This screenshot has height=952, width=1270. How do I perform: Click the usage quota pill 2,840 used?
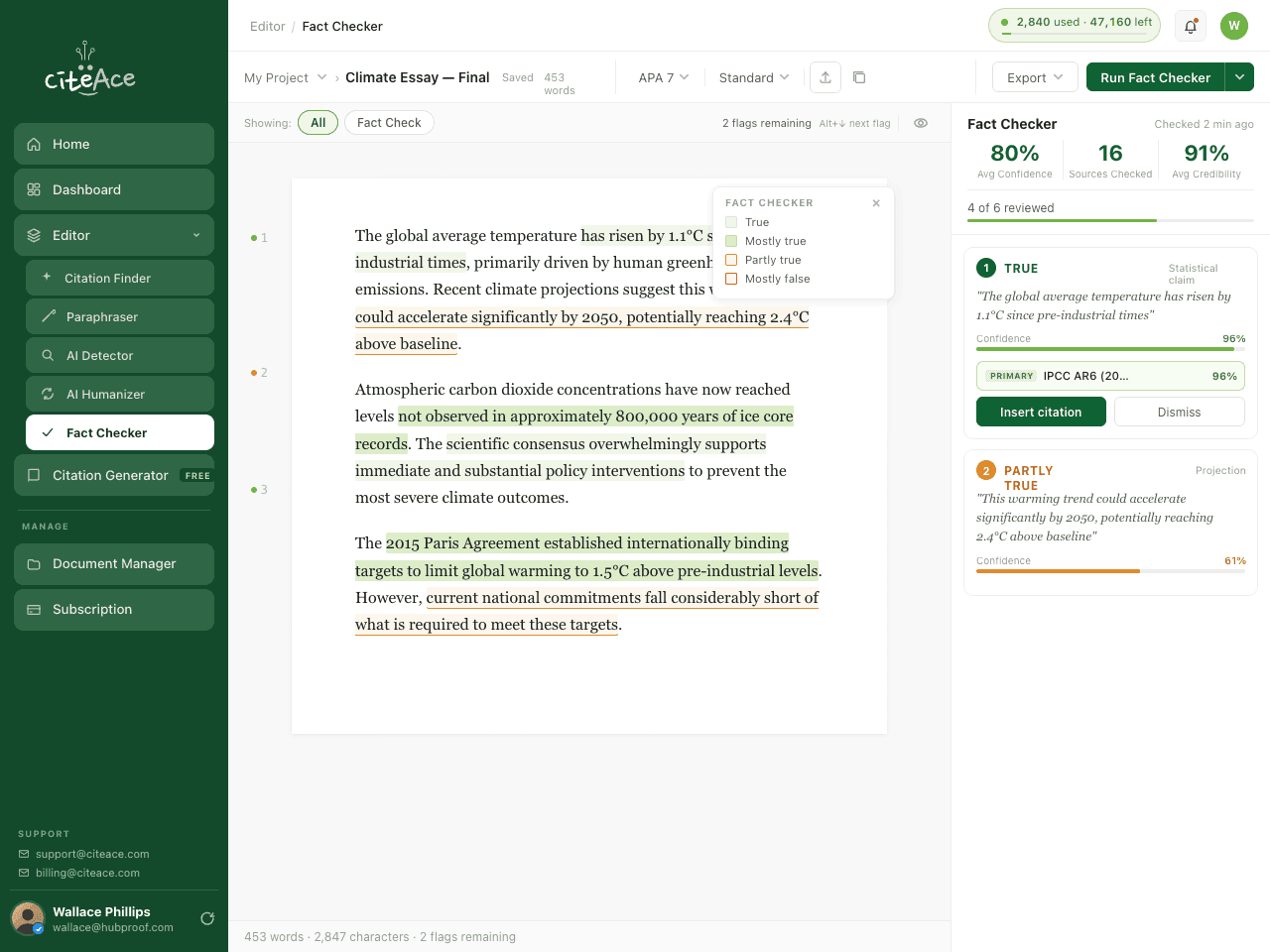pos(1075,25)
